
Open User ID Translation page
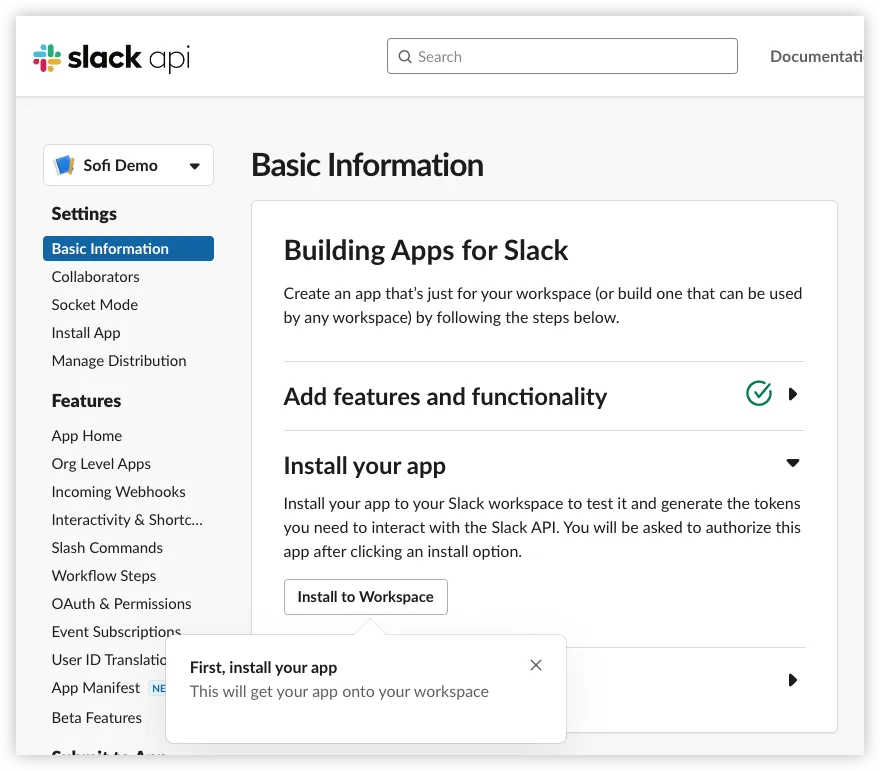pos(109,660)
